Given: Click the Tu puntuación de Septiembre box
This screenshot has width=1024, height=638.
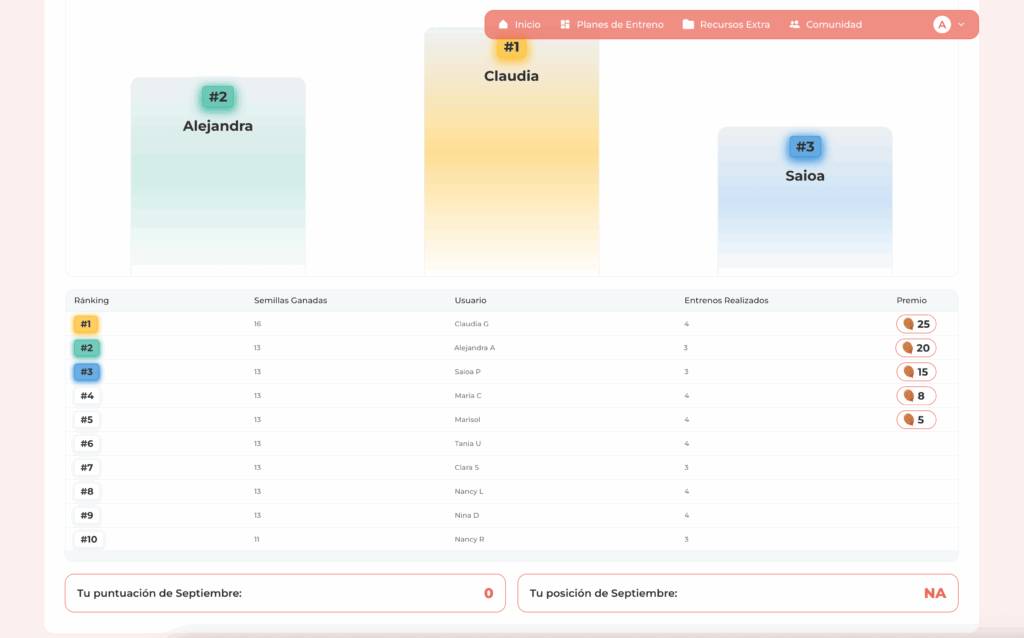Looking at the screenshot, I should tap(285, 593).
